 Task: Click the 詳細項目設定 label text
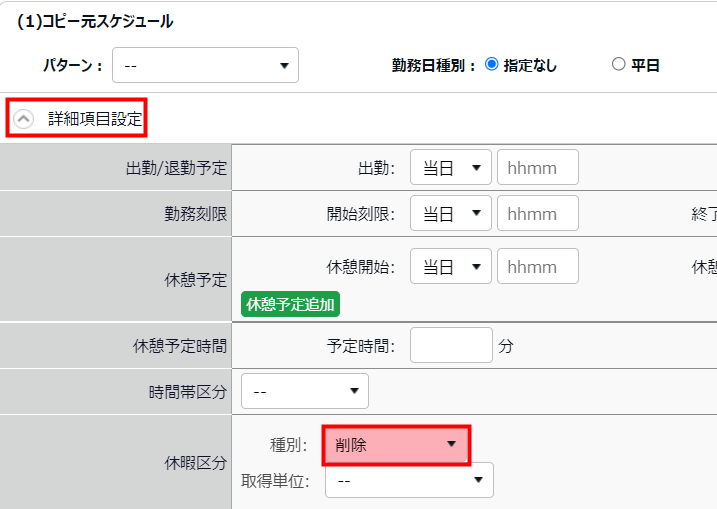94,119
